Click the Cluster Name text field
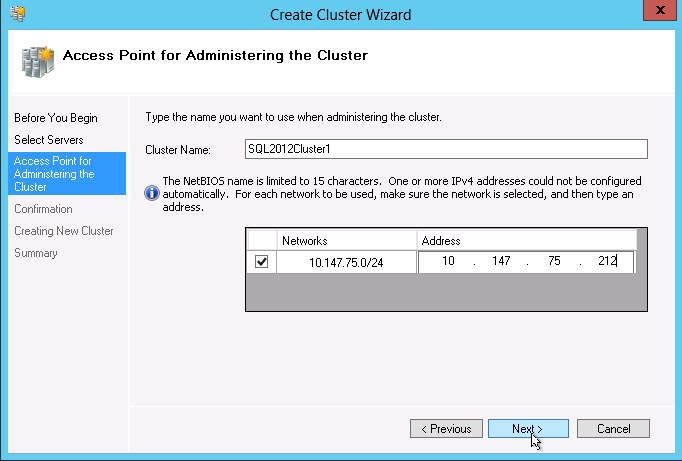 (446, 149)
